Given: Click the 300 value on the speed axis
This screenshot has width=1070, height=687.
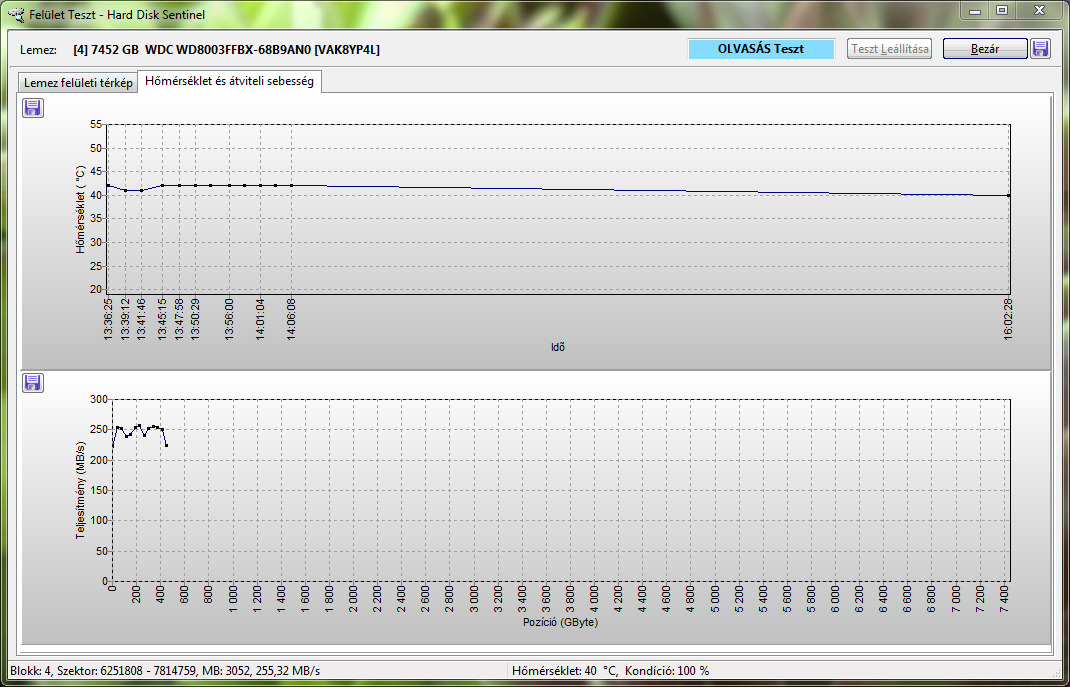Looking at the screenshot, I should (x=100, y=400).
